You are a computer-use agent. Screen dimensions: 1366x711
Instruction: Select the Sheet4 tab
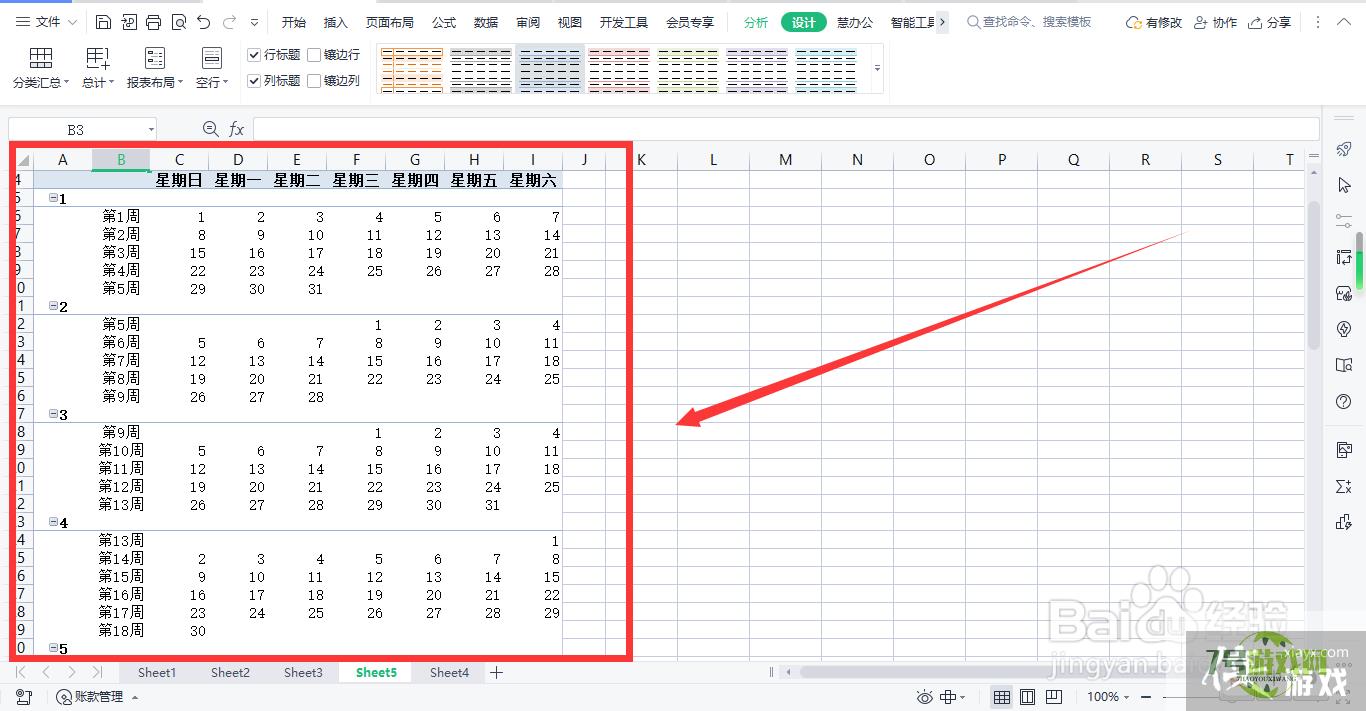pos(449,673)
